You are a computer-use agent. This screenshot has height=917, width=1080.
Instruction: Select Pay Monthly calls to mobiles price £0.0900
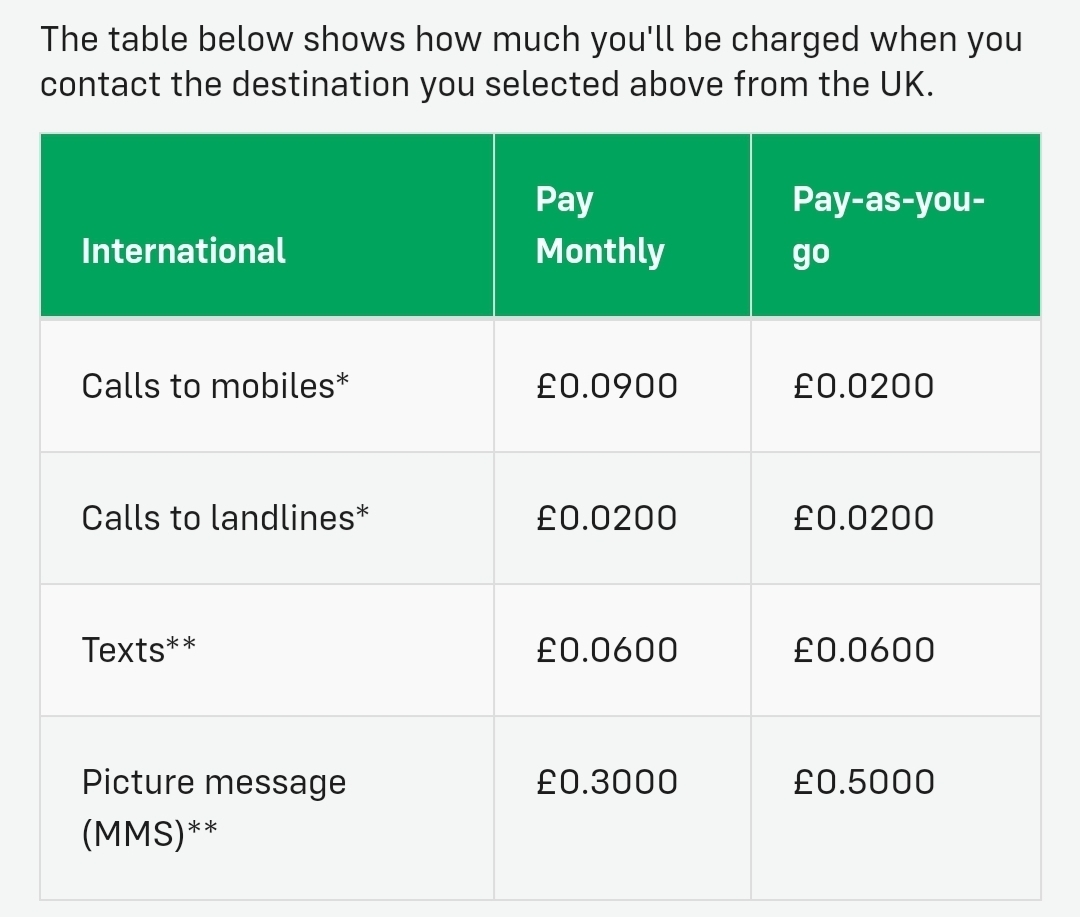(x=607, y=386)
